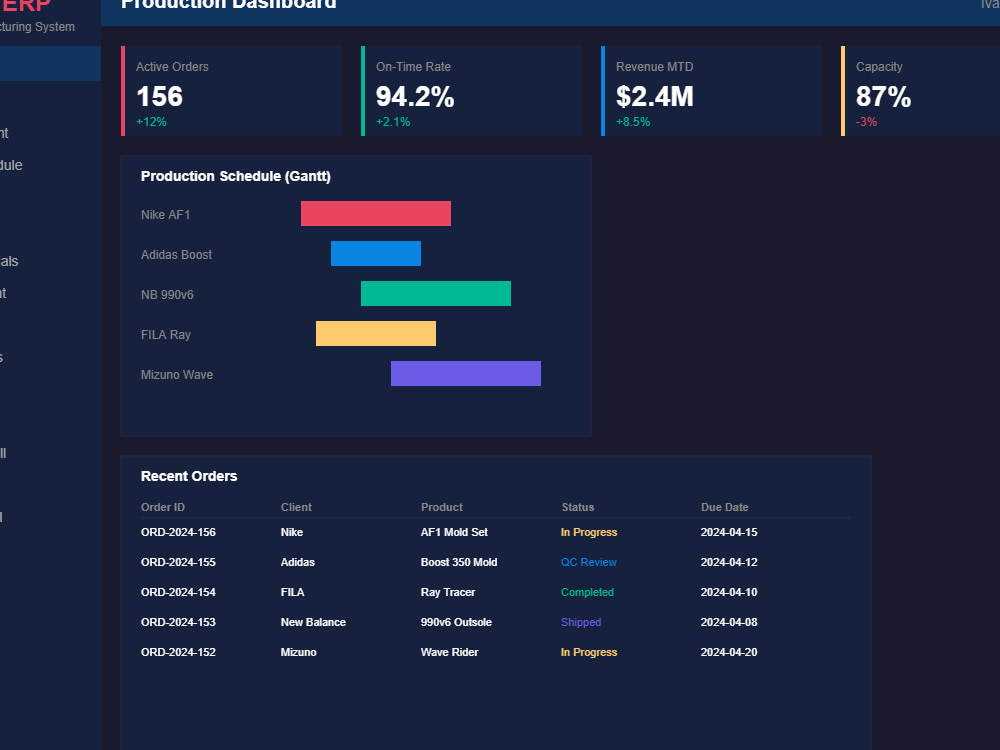Select the blue Adidas Boost Gantt bar
The height and width of the screenshot is (750, 1000).
pyautogui.click(x=376, y=253)
